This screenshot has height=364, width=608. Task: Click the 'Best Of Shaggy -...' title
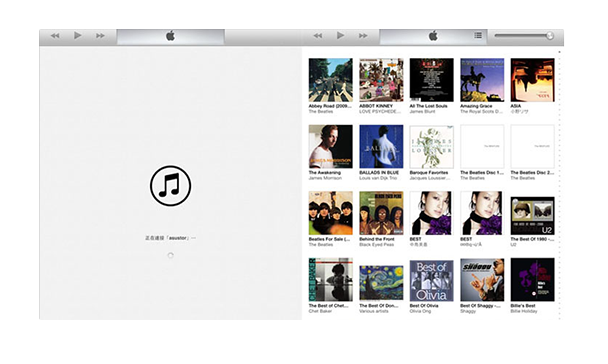click(480, 306)
